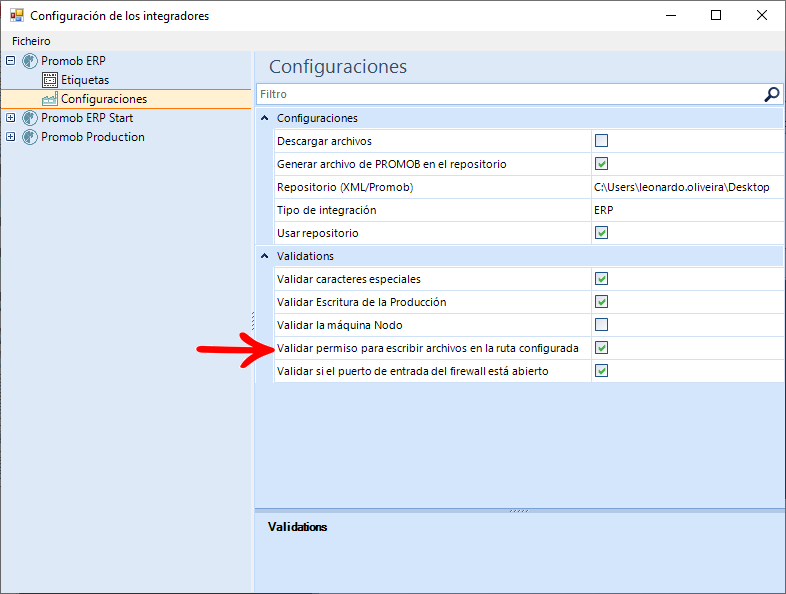This screenshot has width=786, height=594.
Task: Click the Validar la máquina Nodo label
Action: (x=339, y=325)
